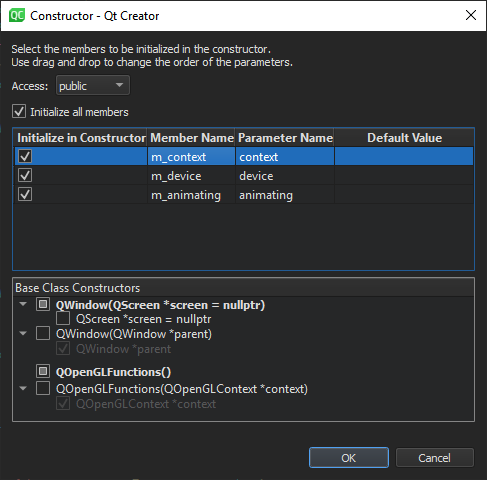Check the QScreen *screen = nullptr parameter checkbox

coord(63,318)
